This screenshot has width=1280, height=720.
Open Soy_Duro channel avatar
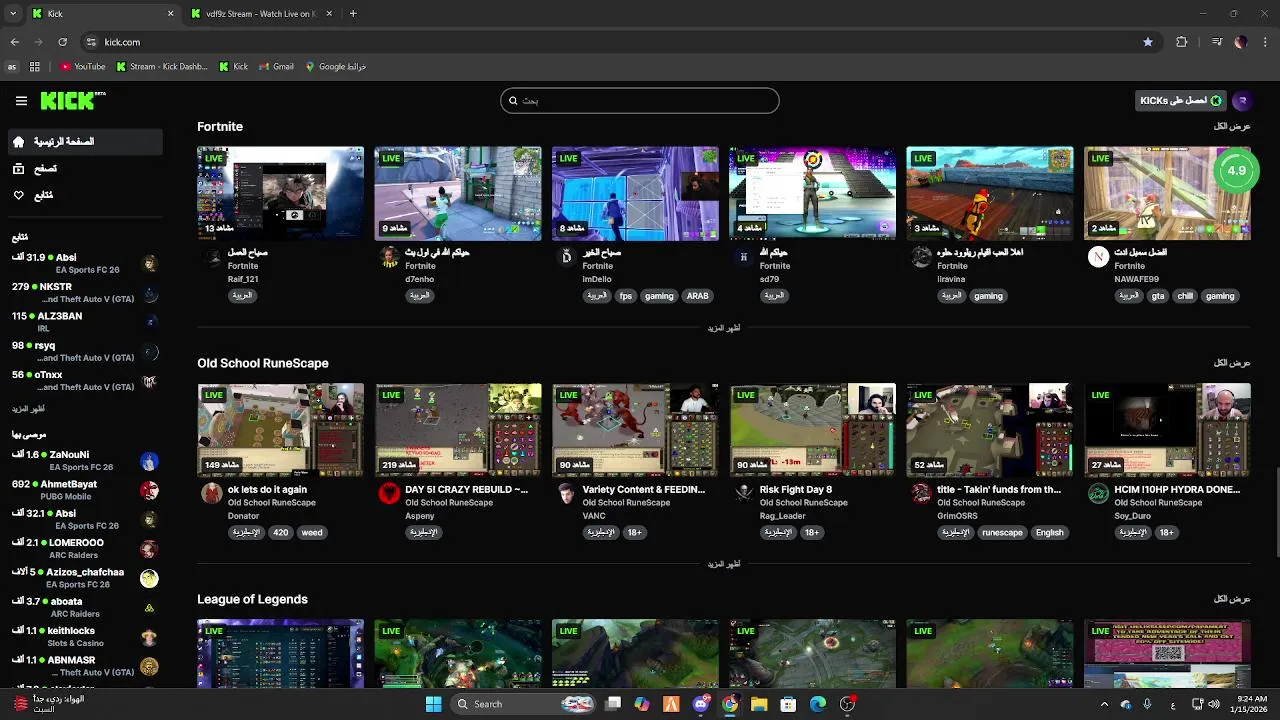pos(1098,493)
